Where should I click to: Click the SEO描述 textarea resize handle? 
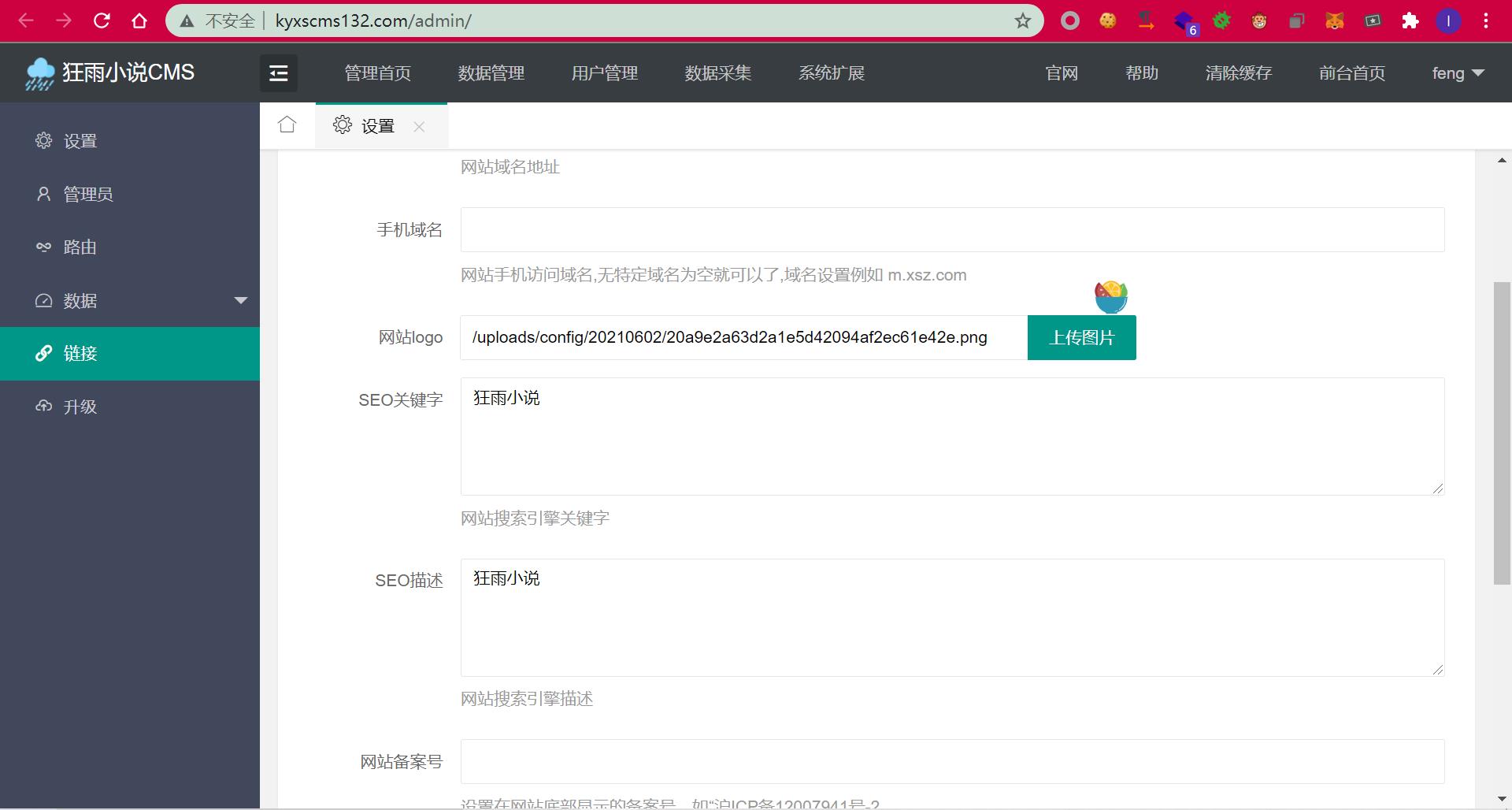(x=1437, y=670)
